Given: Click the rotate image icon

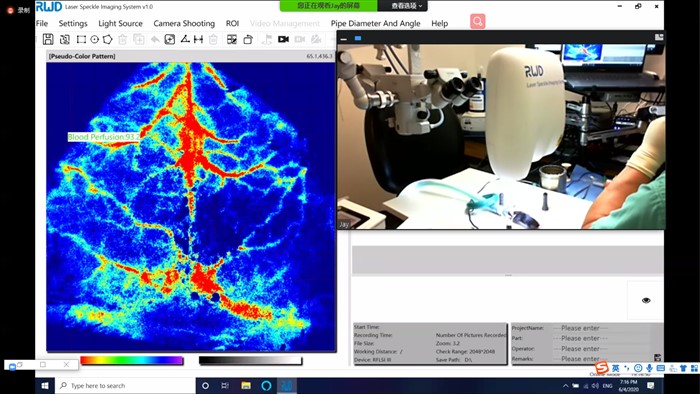Looking at the screenshot, I should point(248,39).
